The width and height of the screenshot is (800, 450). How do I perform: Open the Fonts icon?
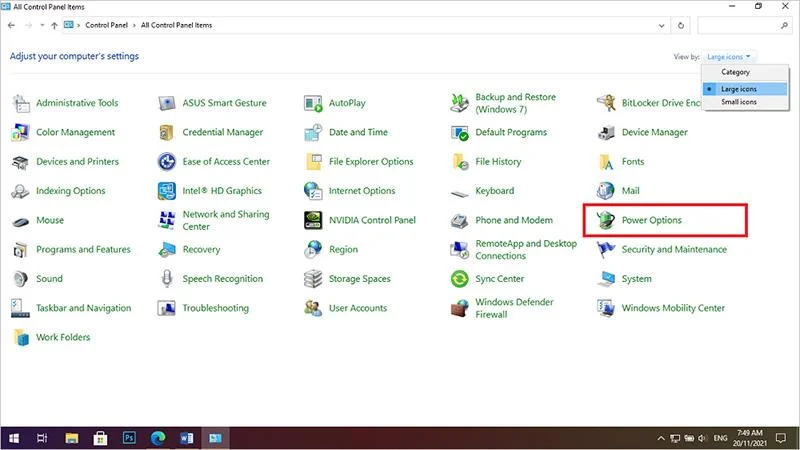click(x=606, y=162)
